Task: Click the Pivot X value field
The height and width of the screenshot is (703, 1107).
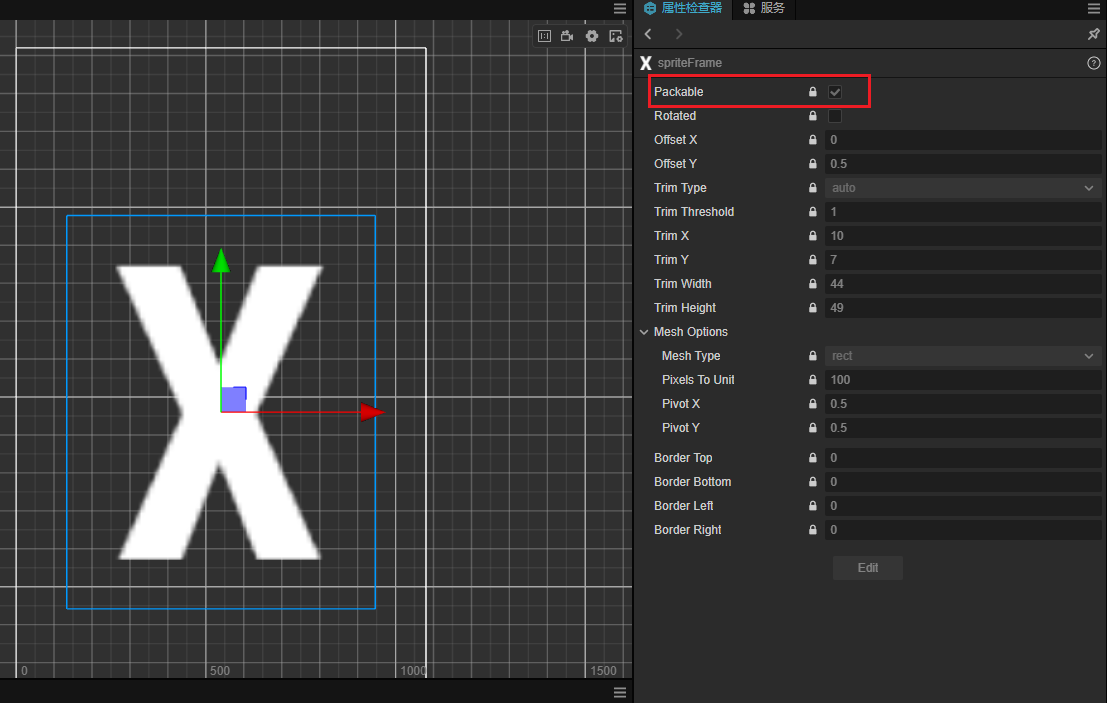Action: click(x=963, y=404)
